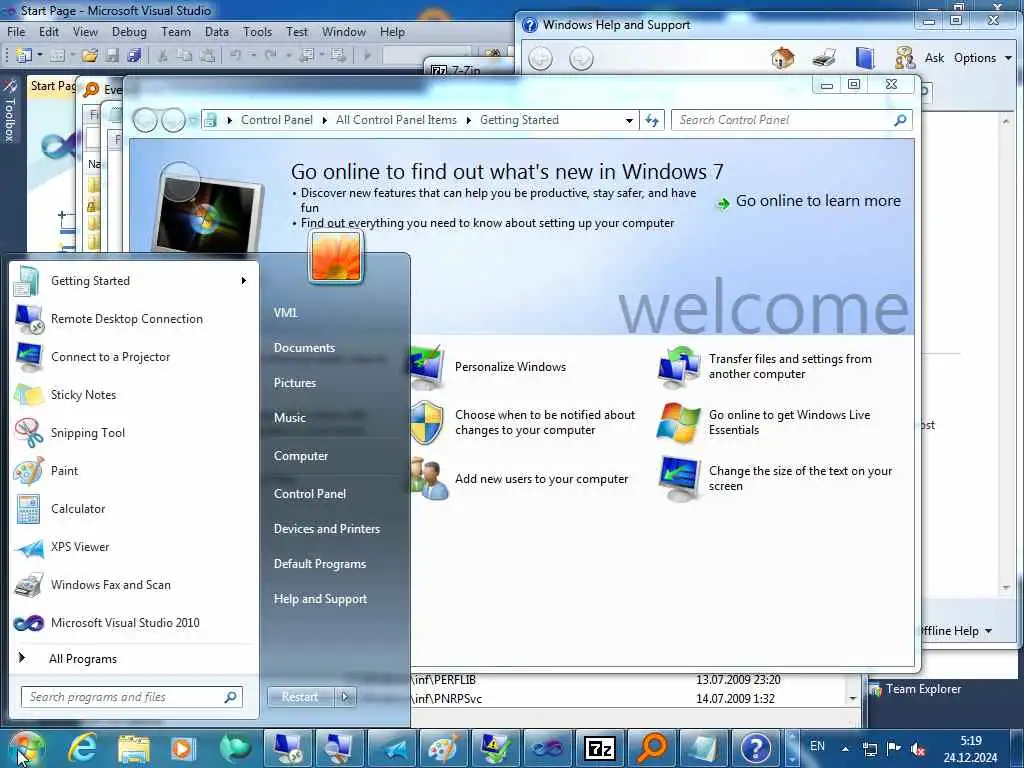Screen dimensions: 1024x768
Task: Open the address bar history dropdown
Action: [629, 120]
